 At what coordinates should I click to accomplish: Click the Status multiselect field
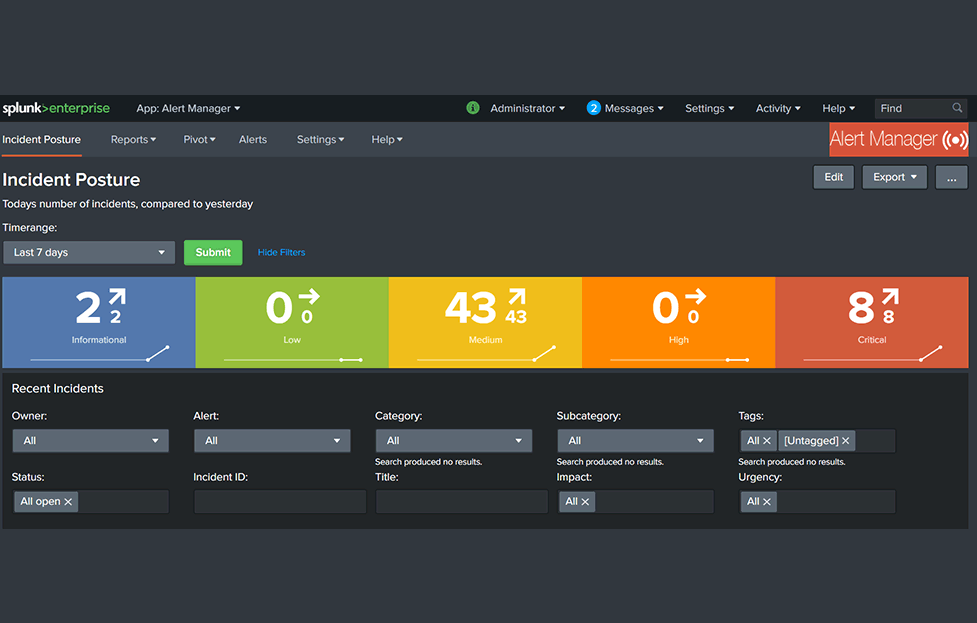pos(91,502)
